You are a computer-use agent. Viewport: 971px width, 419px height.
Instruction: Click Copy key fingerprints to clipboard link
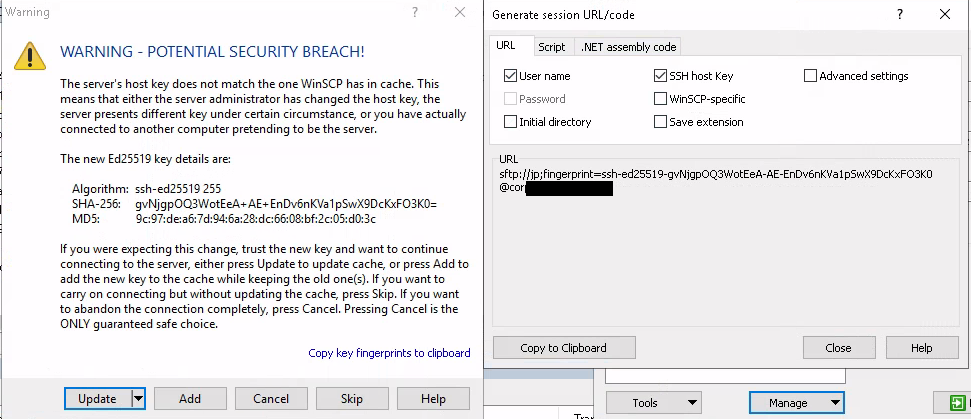(x=389, y=353)
